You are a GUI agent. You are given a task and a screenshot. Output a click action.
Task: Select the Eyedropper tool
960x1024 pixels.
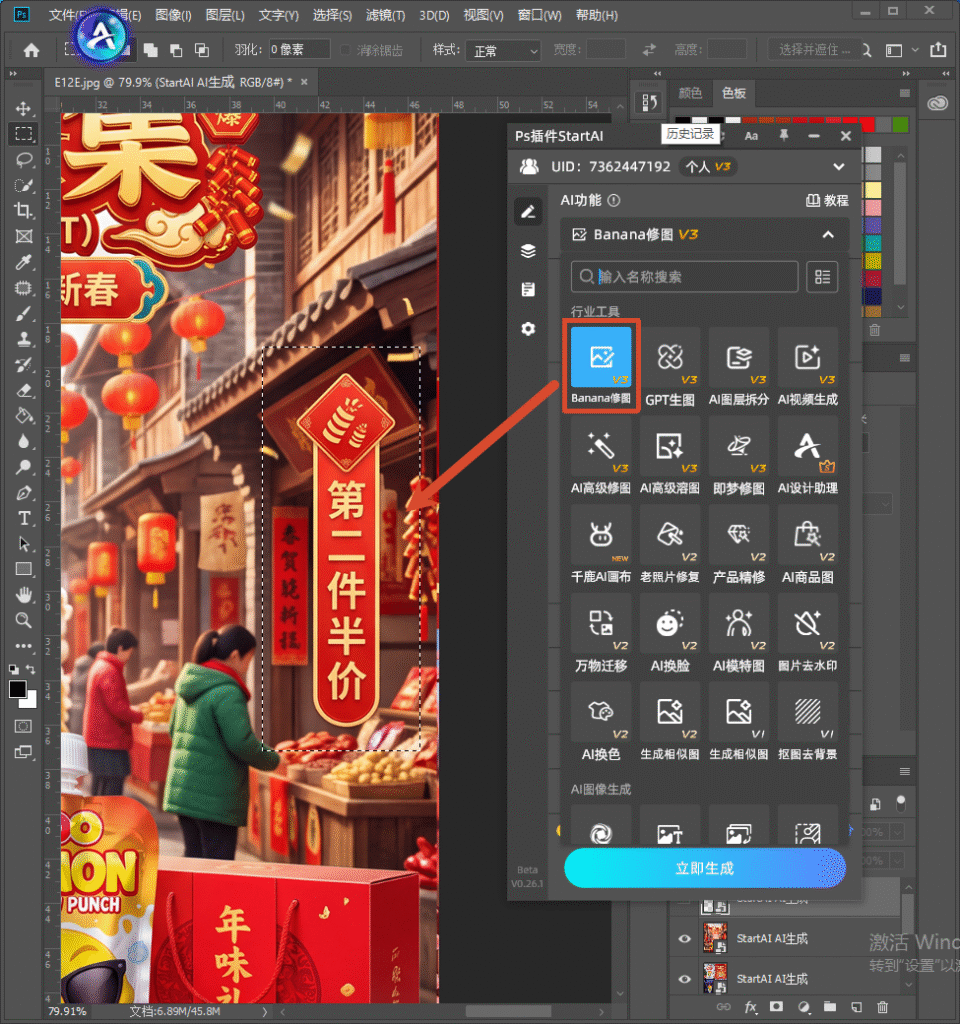coord(24,262)
